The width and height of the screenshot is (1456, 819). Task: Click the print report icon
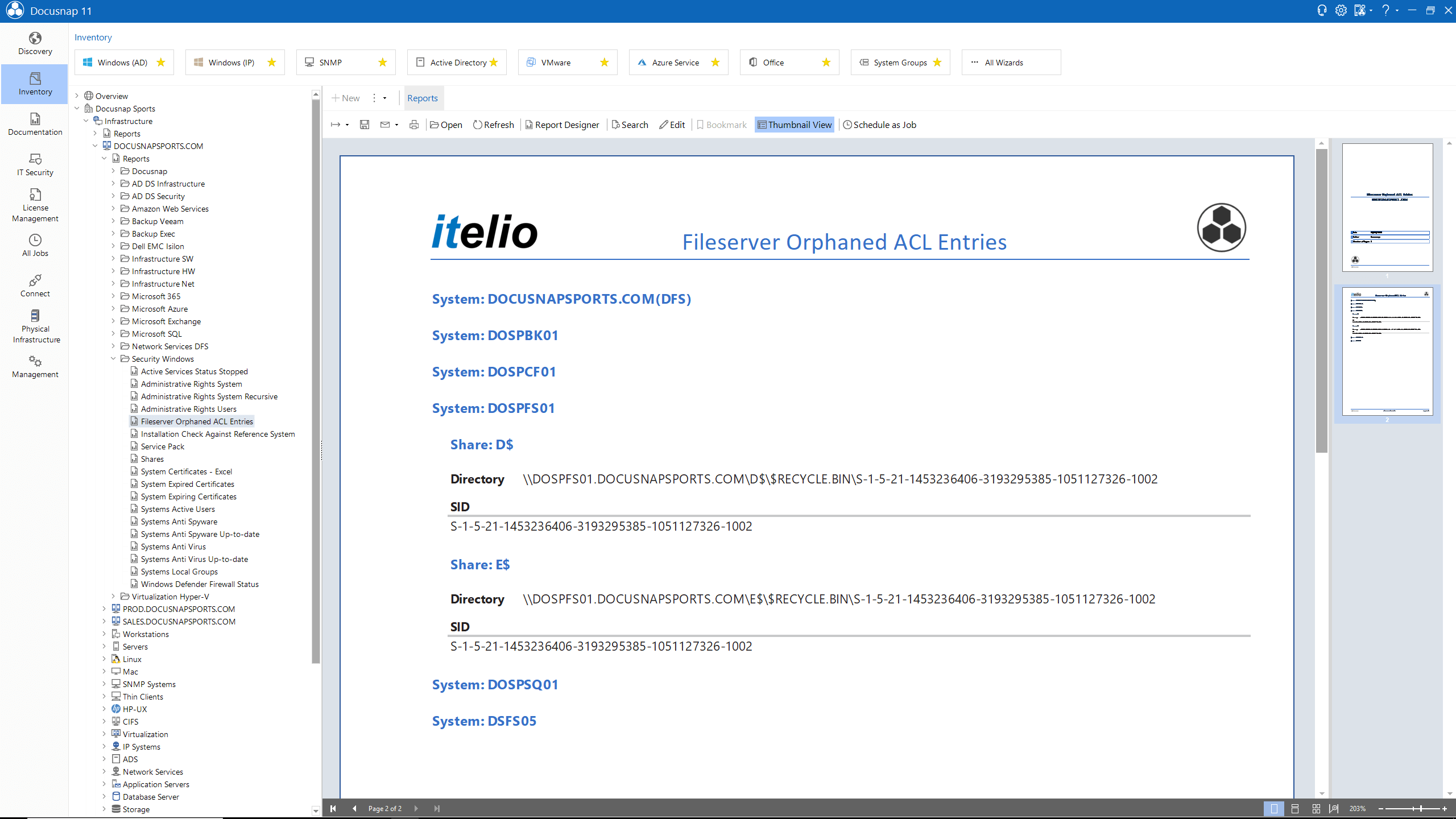(414, 125)
